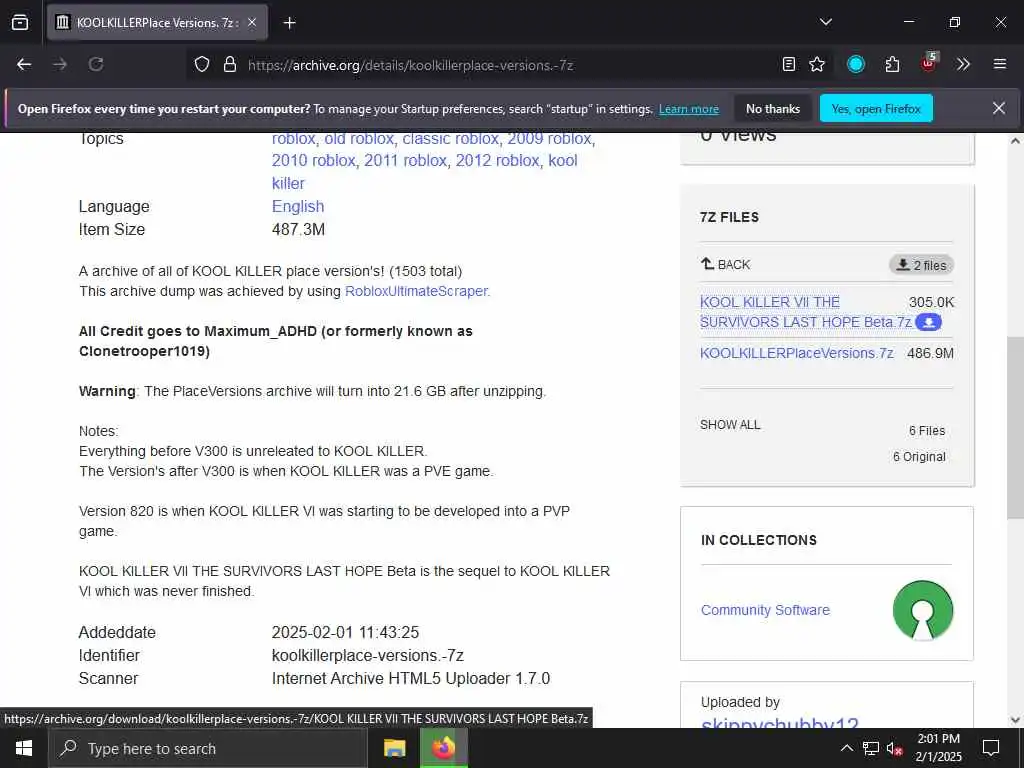Select Firefox icon in taskbar
1024x768 pixels.
pyautogui.click(x=443, y=748)
